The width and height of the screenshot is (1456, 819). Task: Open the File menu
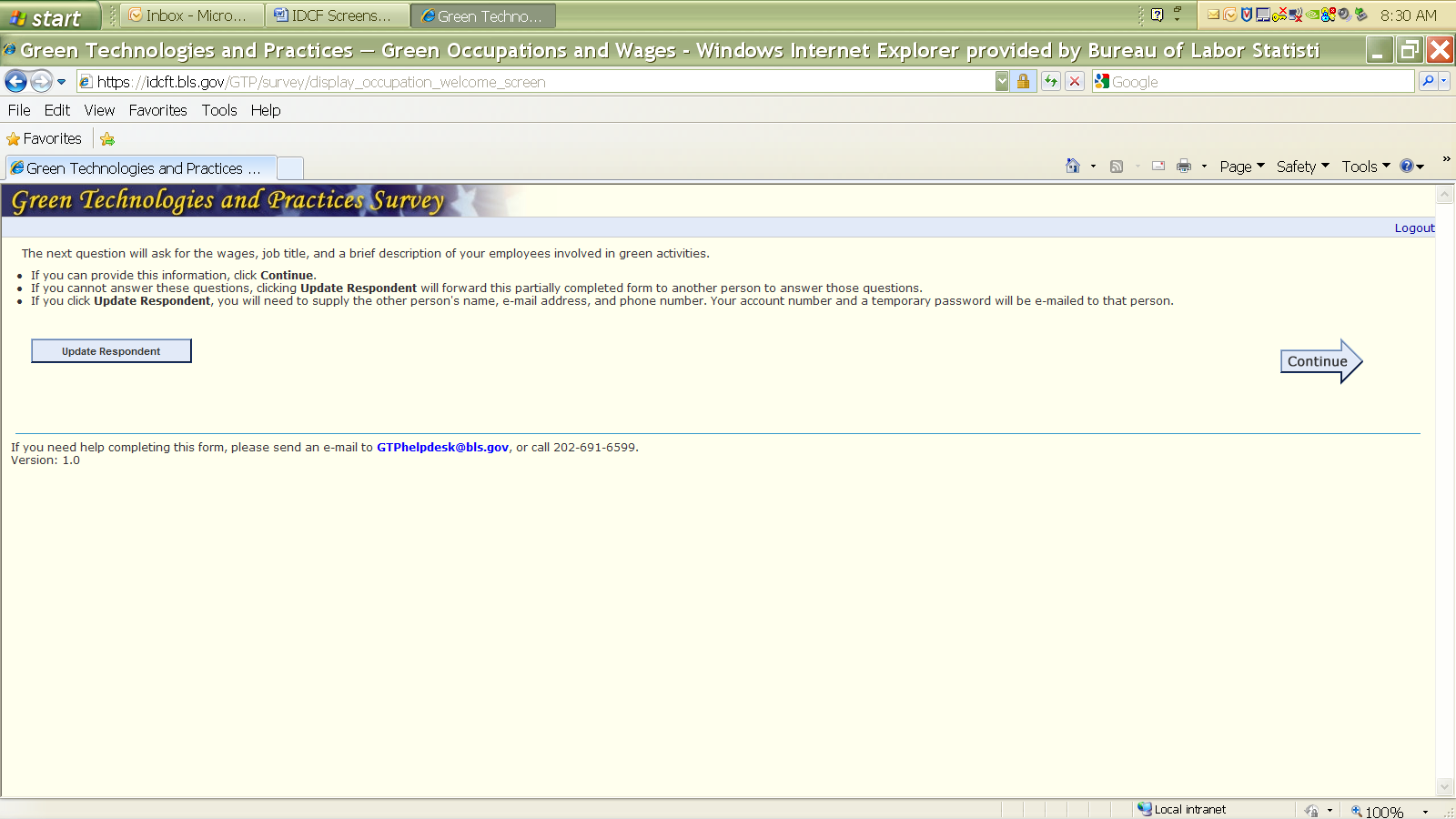[x=19, y=110]
